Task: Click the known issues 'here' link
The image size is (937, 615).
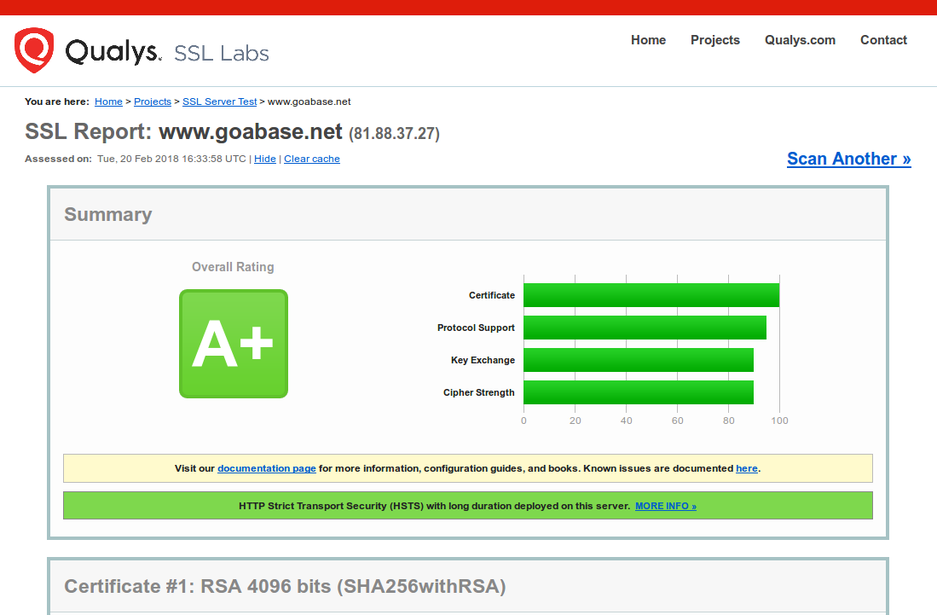Action: (x=746, y=469)
